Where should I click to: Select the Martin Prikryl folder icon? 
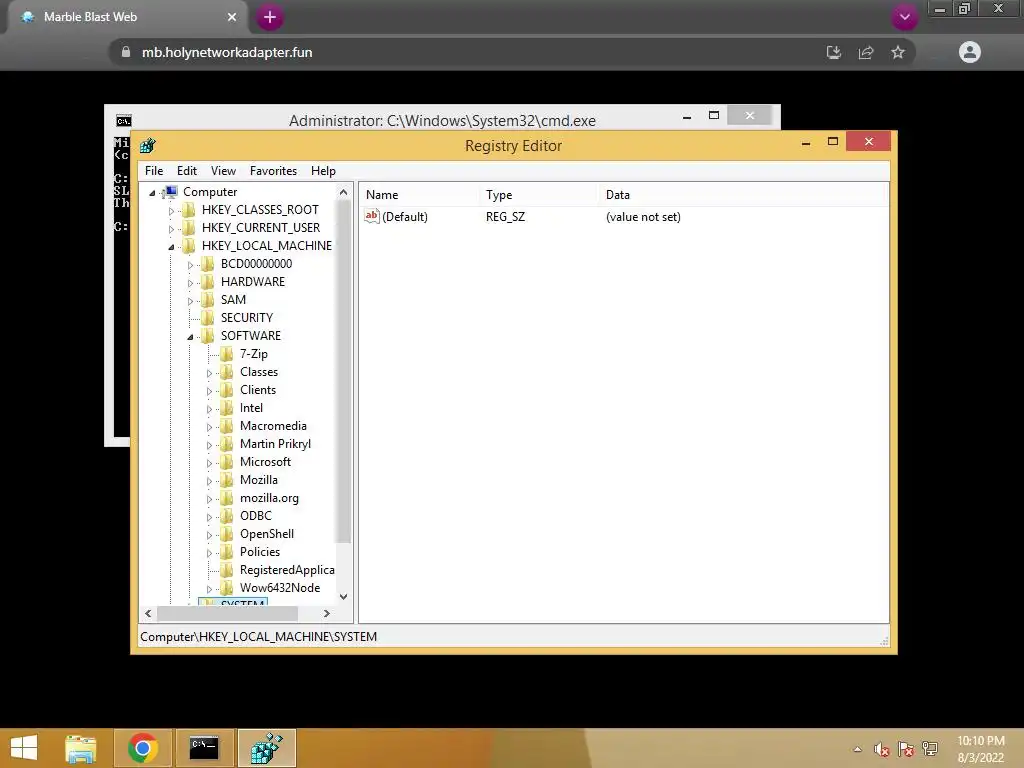point(227,444)
